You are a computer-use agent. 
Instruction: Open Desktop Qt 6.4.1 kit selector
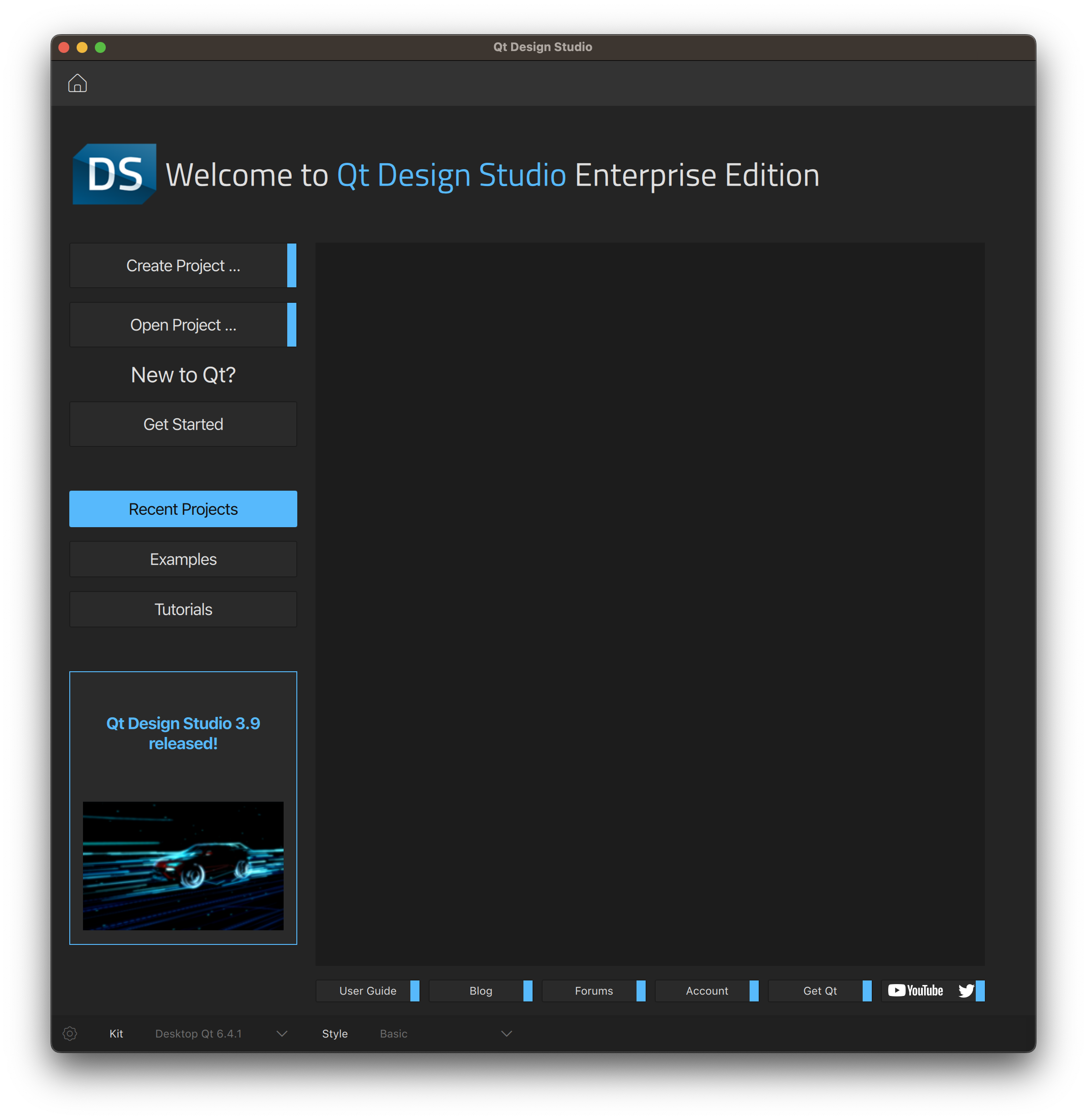pos(198,1033)
